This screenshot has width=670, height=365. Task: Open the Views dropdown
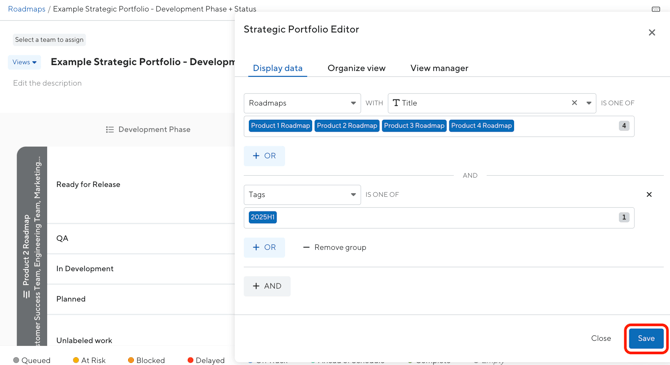point(24,62)
